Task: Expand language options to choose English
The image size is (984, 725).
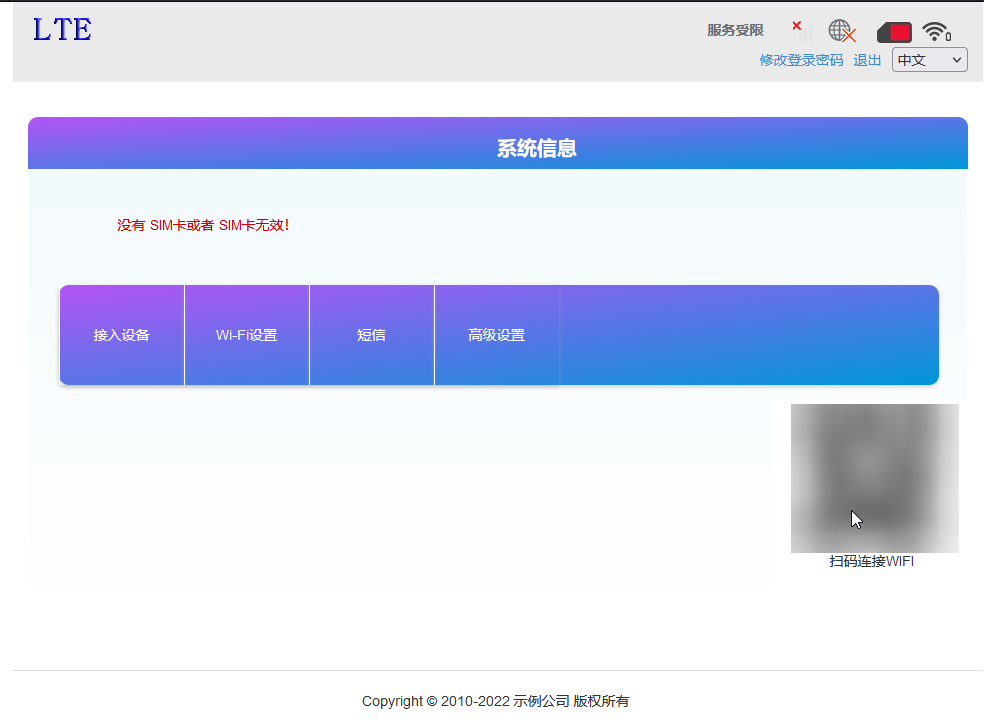Action: pos(929,59)
